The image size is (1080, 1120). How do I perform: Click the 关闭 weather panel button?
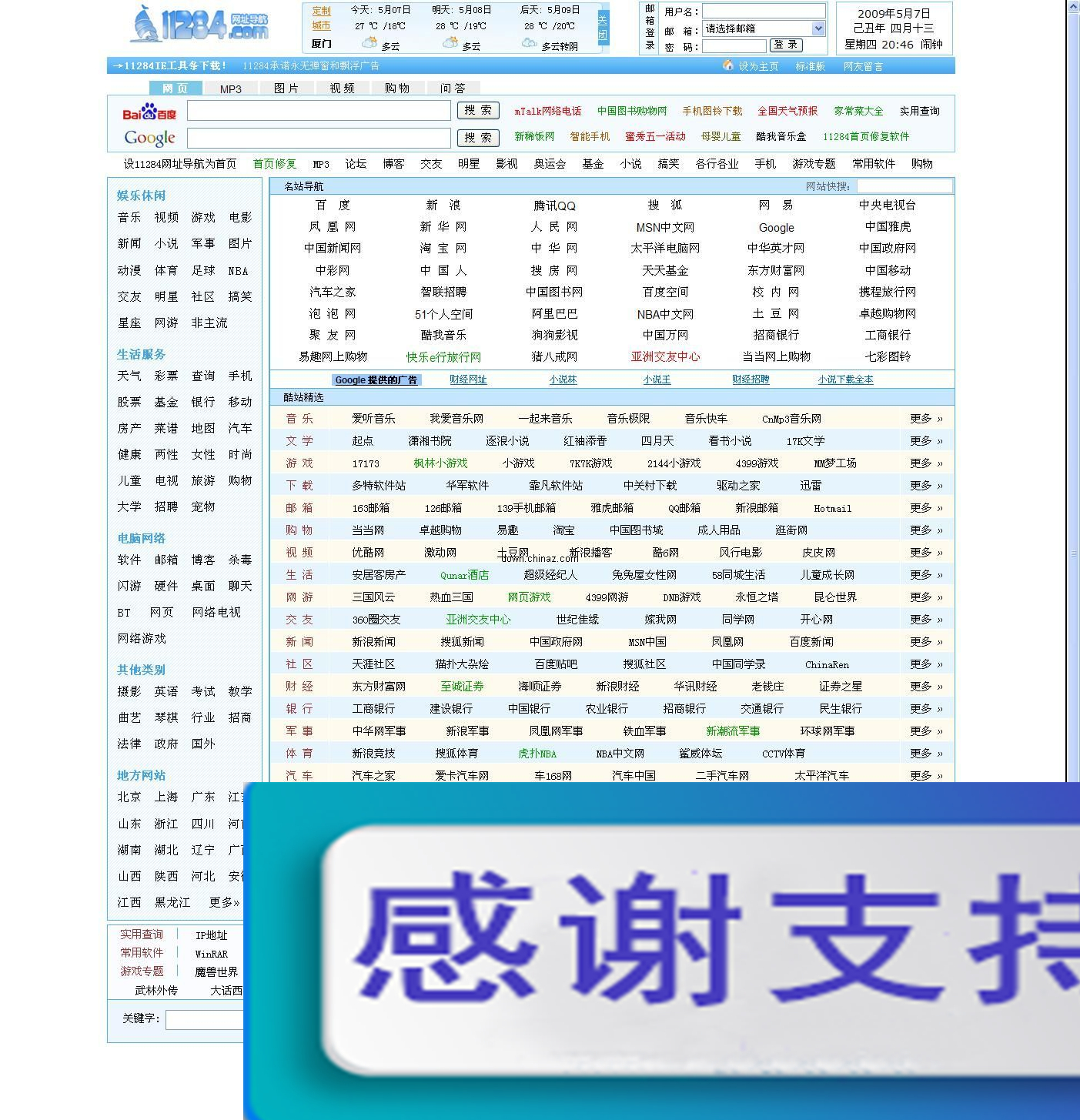point(603,27)
